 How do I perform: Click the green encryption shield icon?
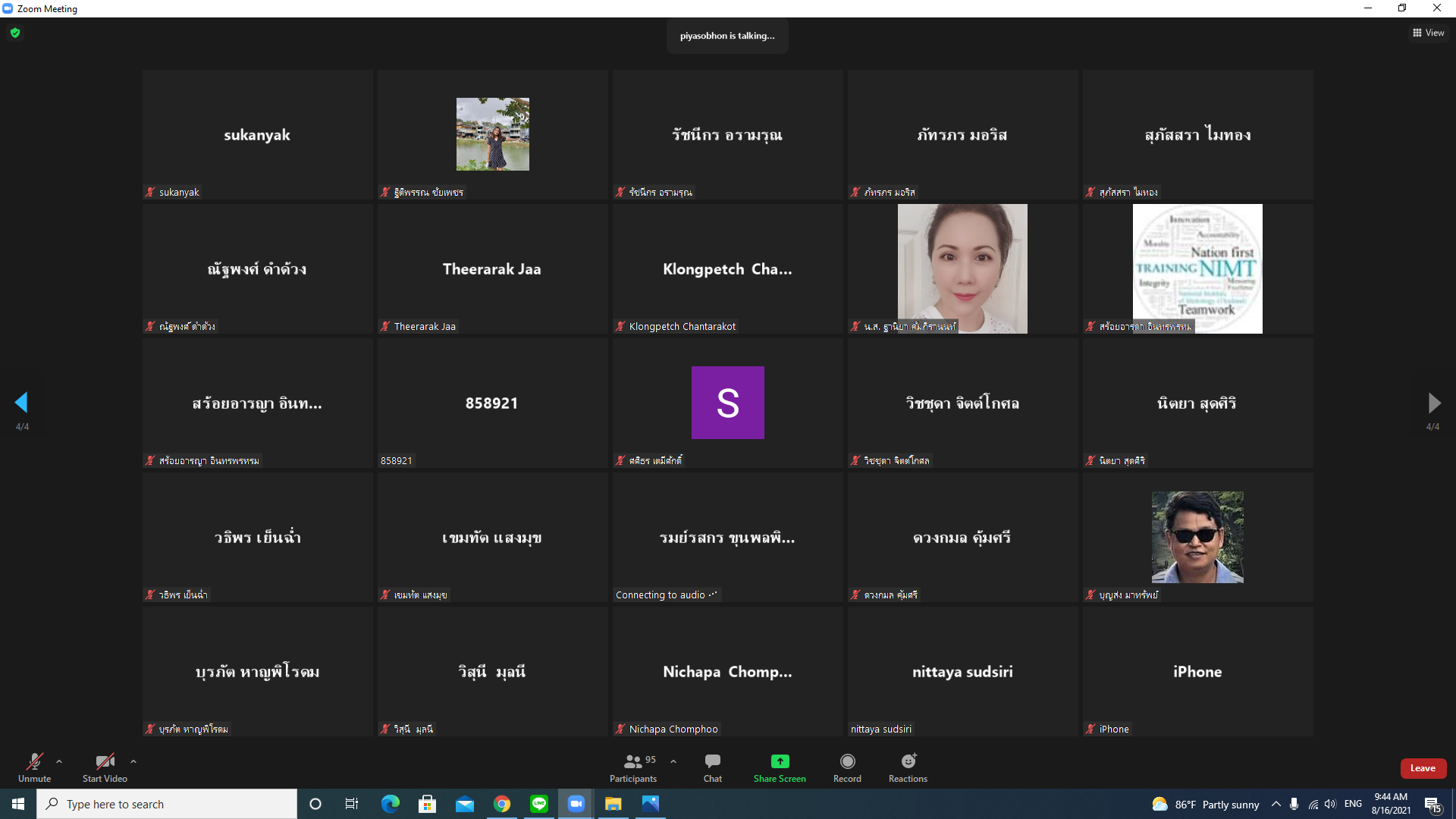(15, 33)
